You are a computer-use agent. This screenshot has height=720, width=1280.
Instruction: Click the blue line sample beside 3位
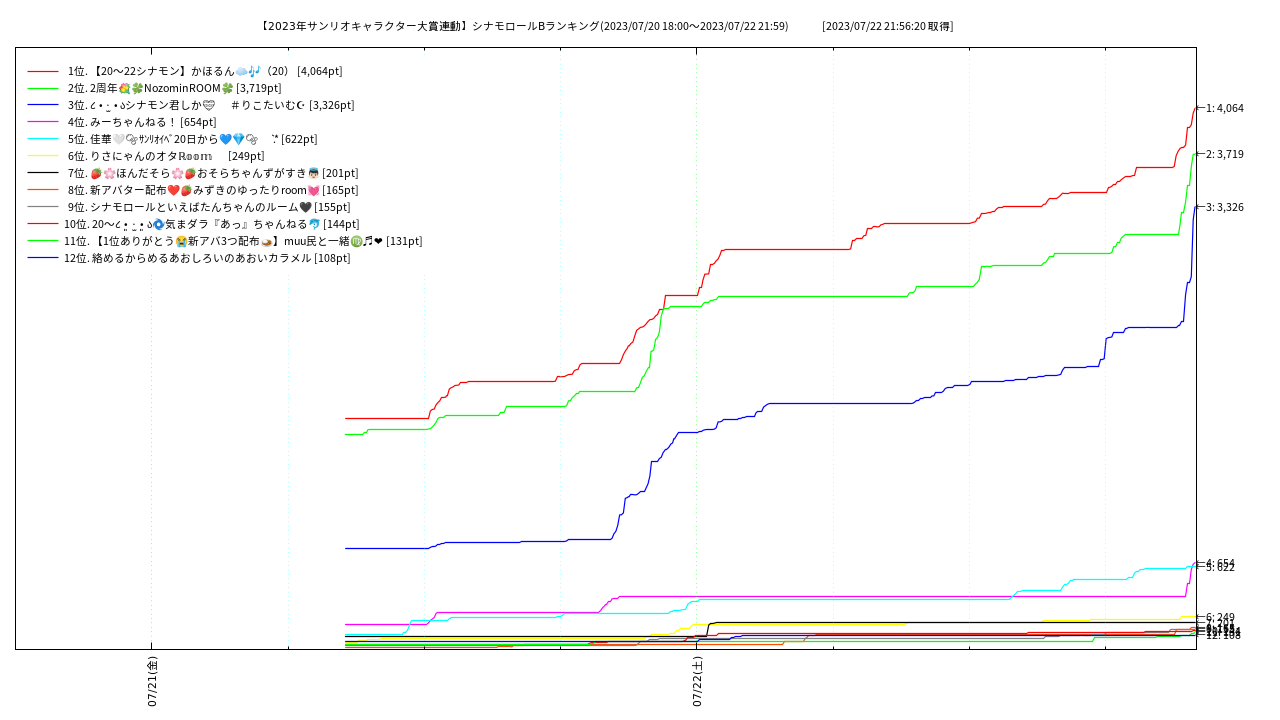43,106
